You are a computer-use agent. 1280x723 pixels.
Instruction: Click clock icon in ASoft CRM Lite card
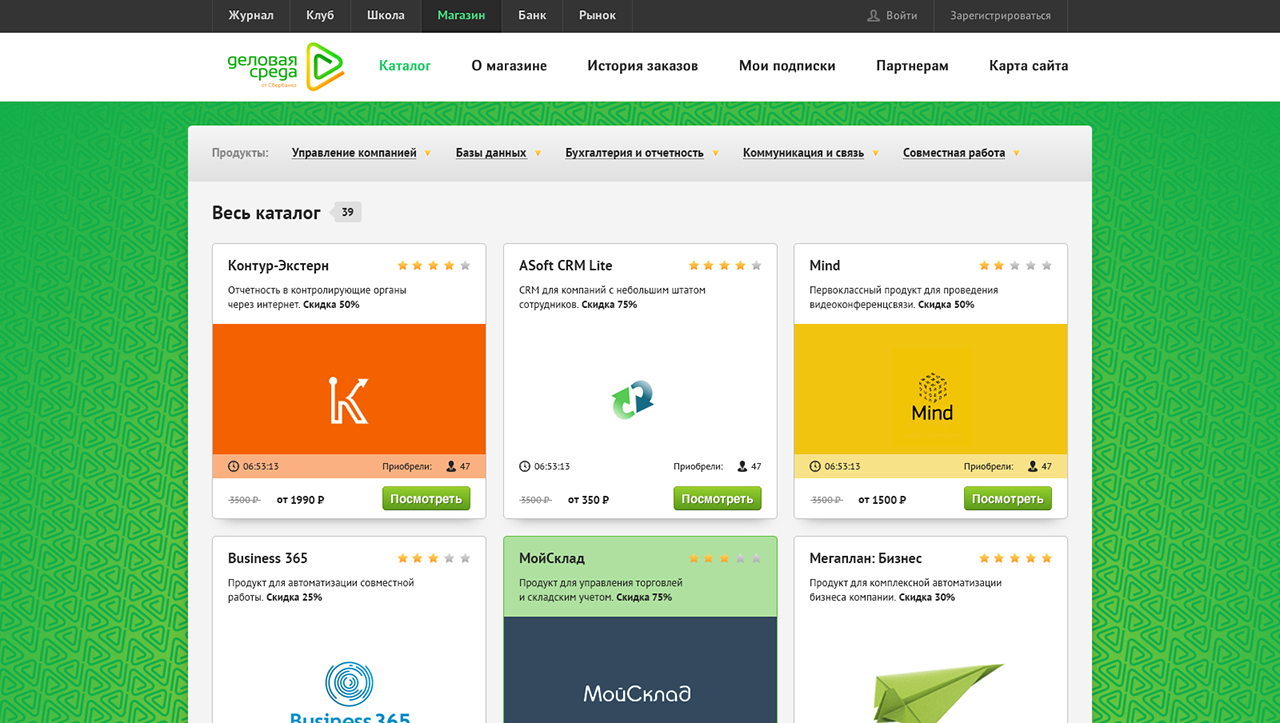click(x=525, y=466)
